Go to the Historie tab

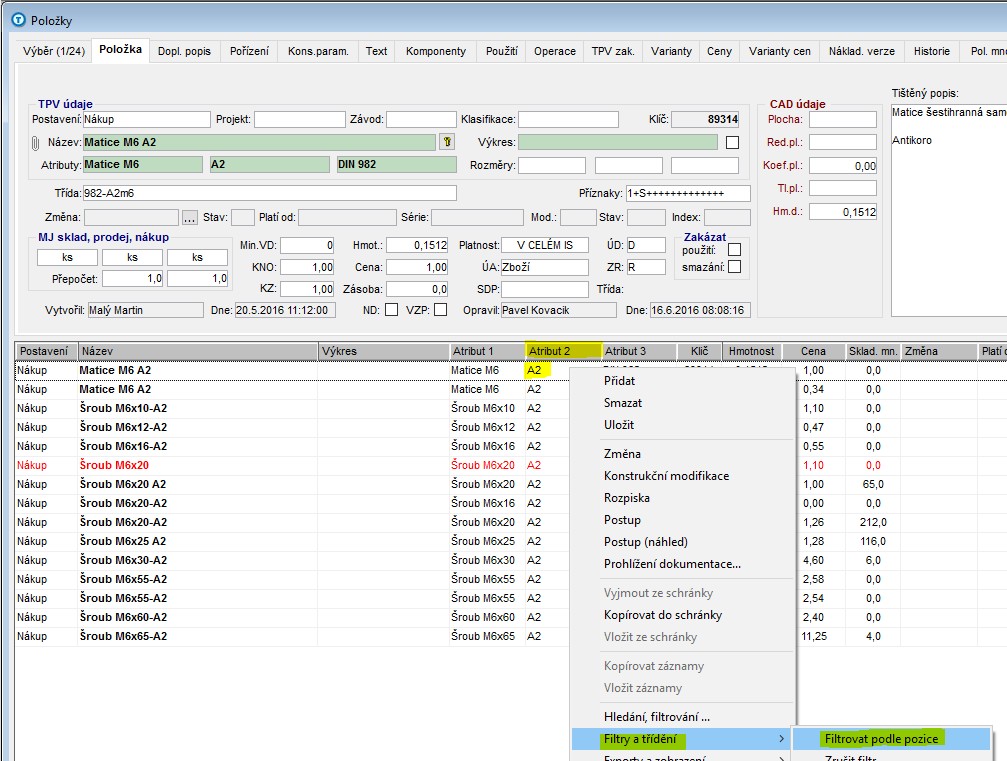[x=932, y=51]
